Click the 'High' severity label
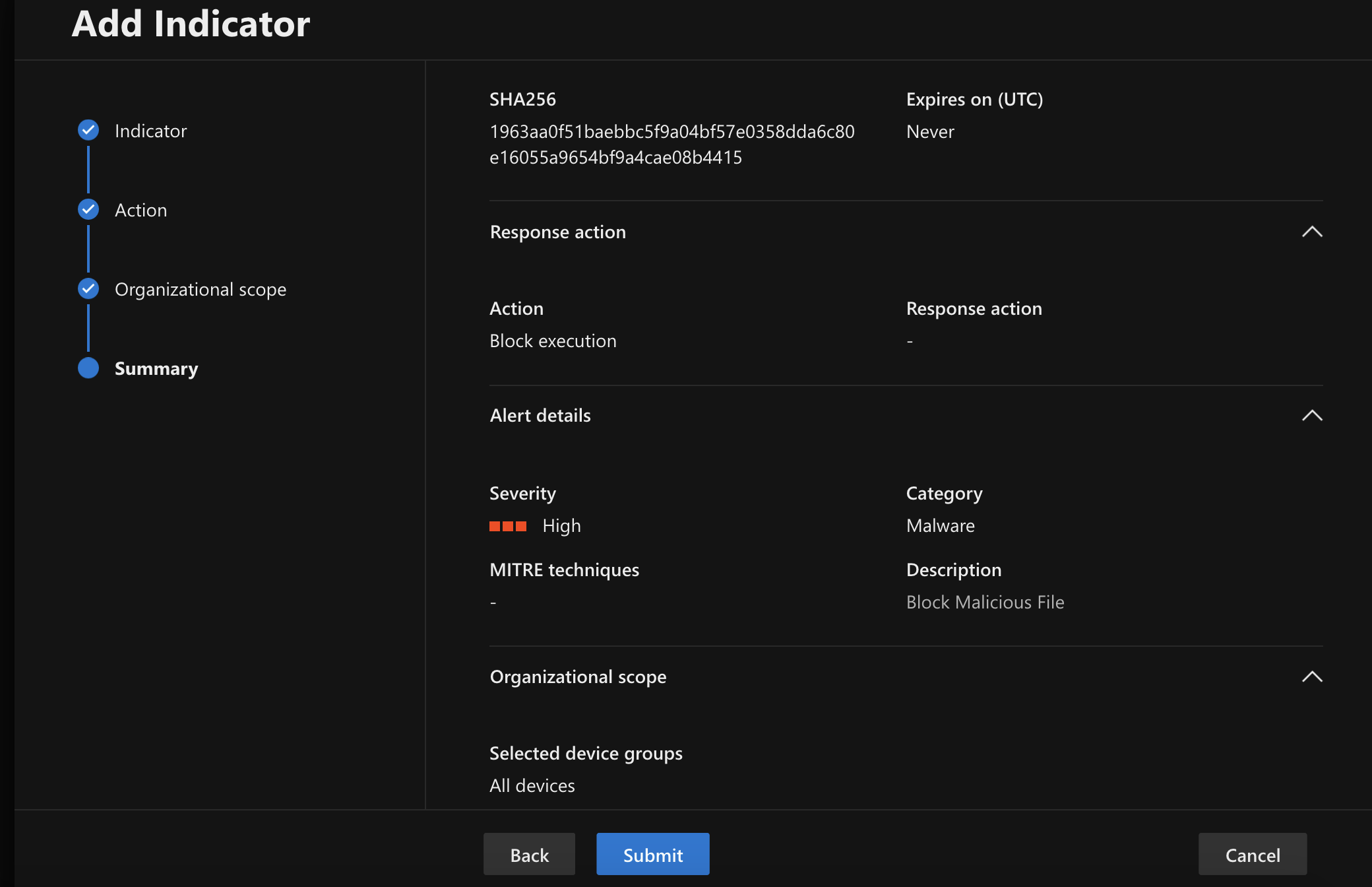The height and width of the screenshot is (887, 1372). point(561,525)
